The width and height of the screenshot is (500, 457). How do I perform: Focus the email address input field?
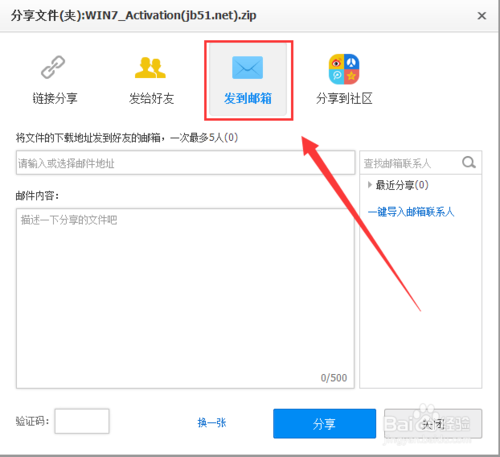click(185, 163)
